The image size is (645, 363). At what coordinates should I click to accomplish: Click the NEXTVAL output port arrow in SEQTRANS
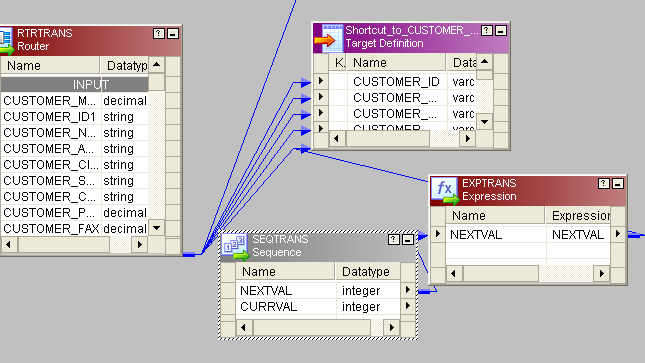click(x=408, y=290)
